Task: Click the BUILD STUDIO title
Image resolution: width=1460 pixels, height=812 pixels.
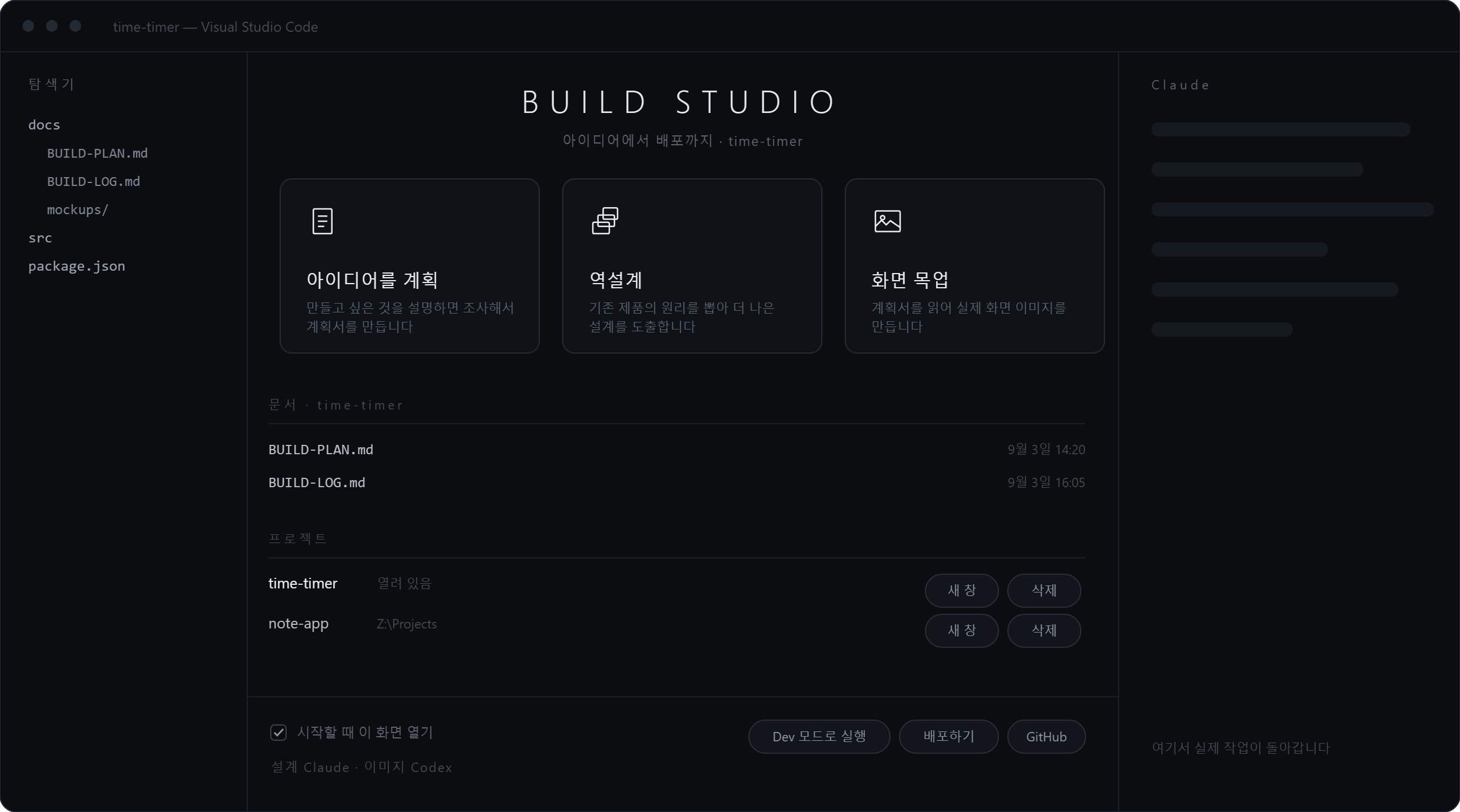Action: (679, 102)
